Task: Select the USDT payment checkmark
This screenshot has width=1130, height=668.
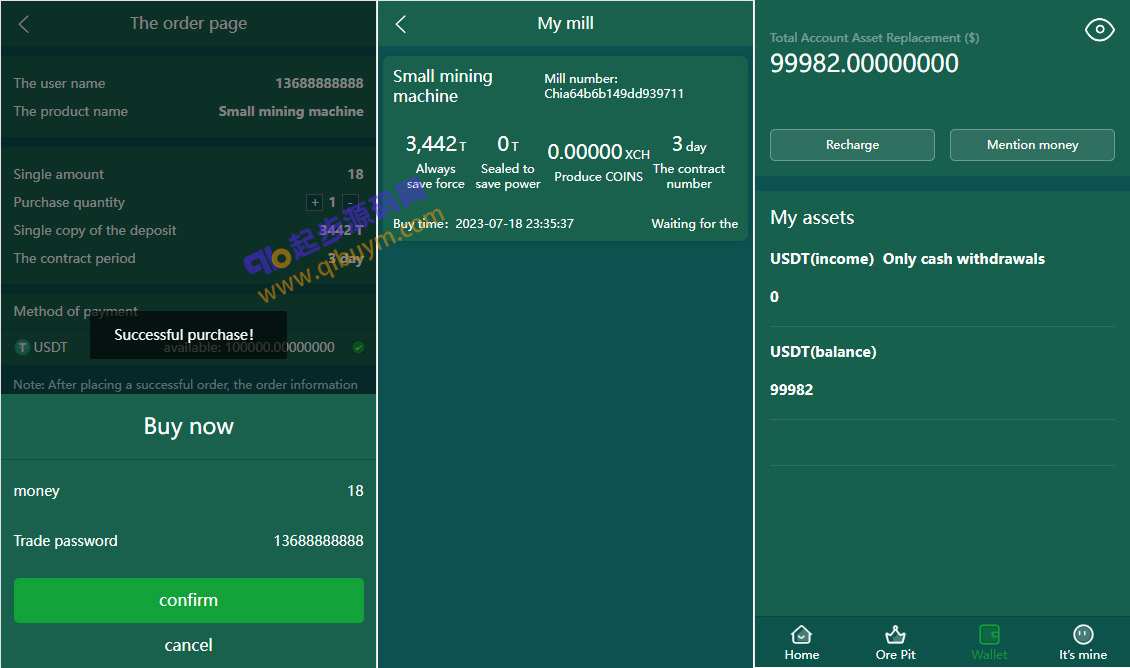Action: [358, 347]
